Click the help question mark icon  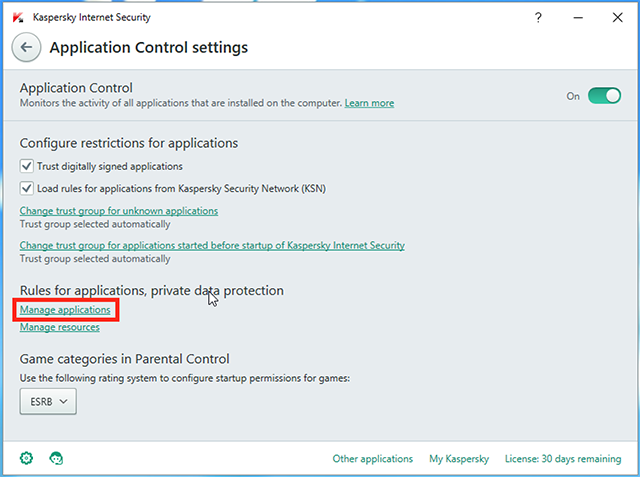coord(538,18)
